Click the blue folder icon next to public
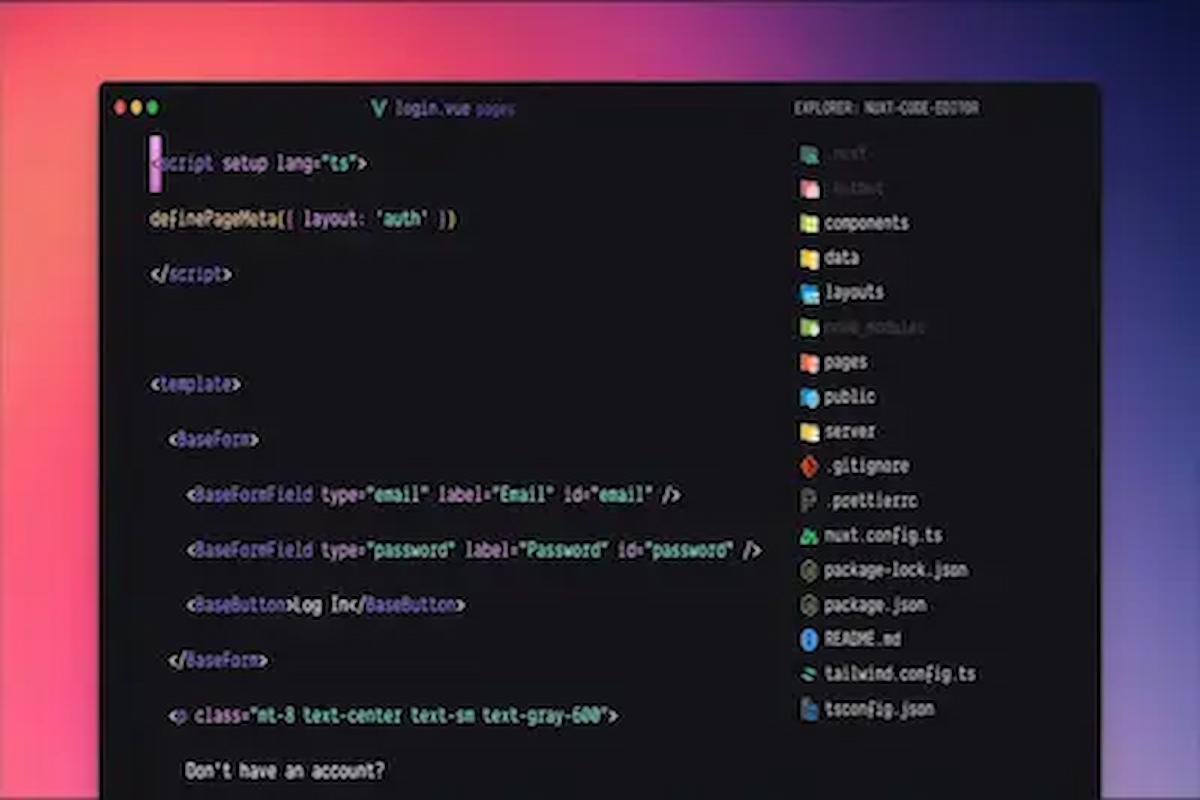 point(809,397)
